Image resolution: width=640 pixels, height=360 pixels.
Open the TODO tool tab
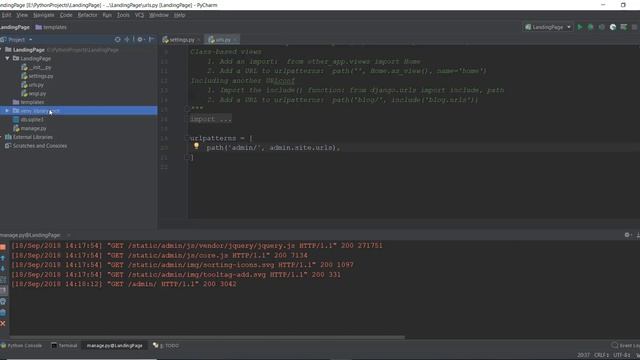tap(166, 346)
